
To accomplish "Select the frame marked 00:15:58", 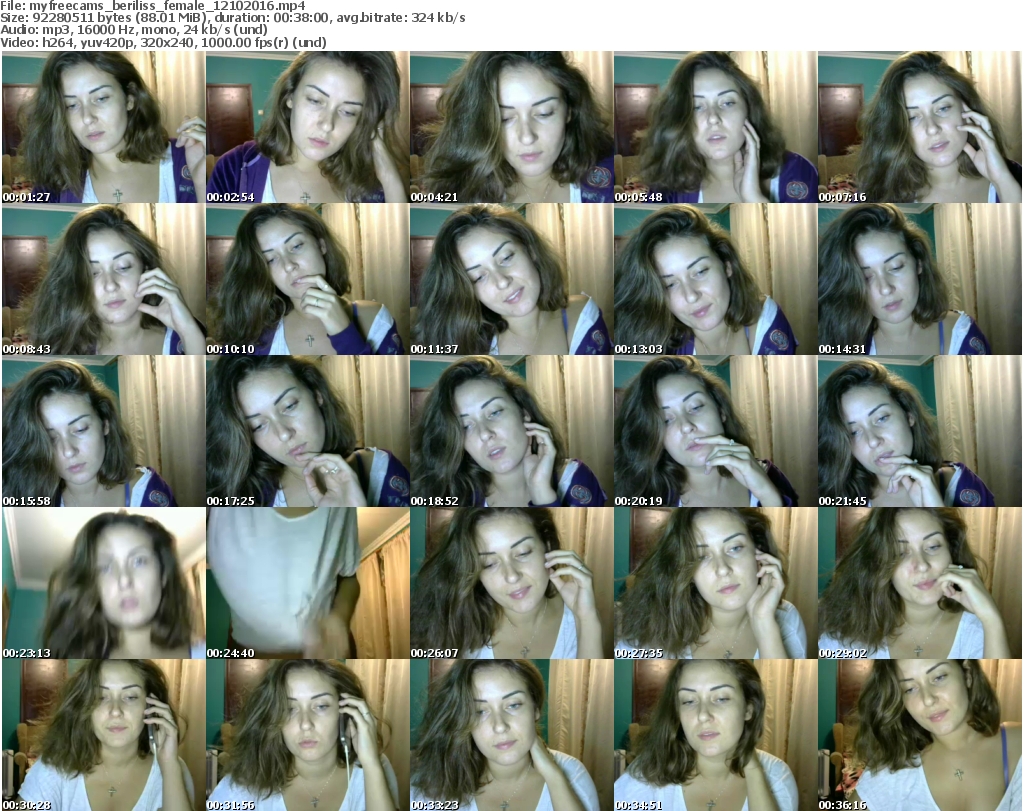I will [x=103, y=431].
